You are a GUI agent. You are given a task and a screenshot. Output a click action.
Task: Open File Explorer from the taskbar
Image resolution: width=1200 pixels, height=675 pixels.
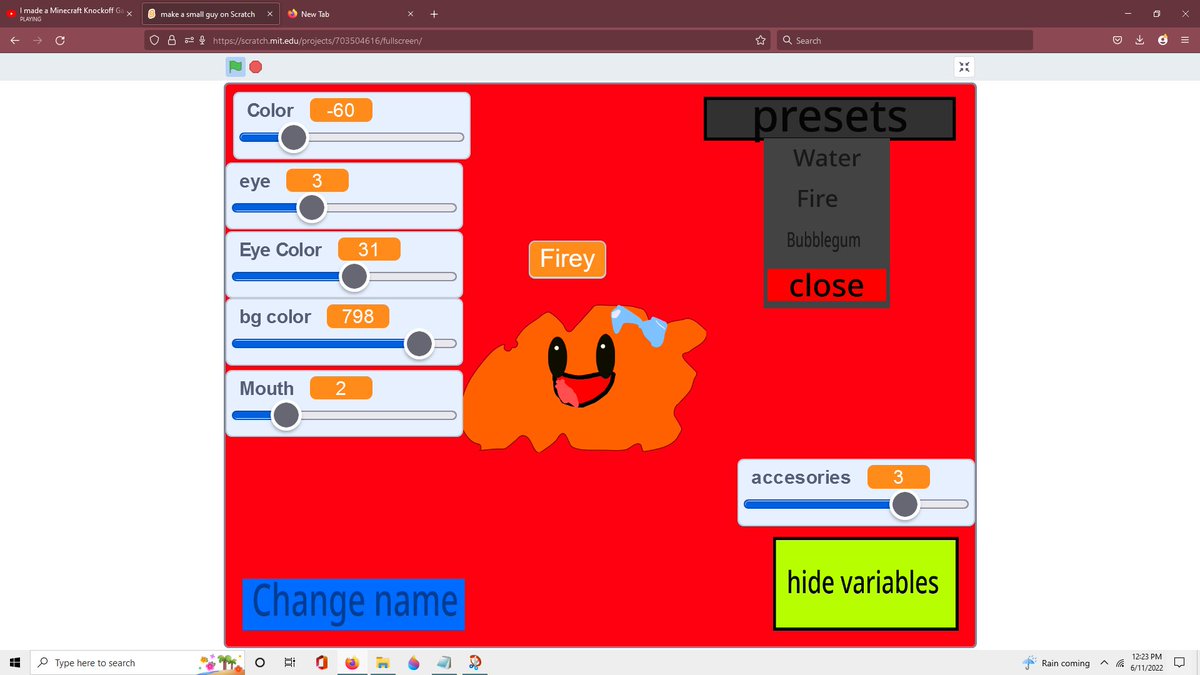pos(382,662)
